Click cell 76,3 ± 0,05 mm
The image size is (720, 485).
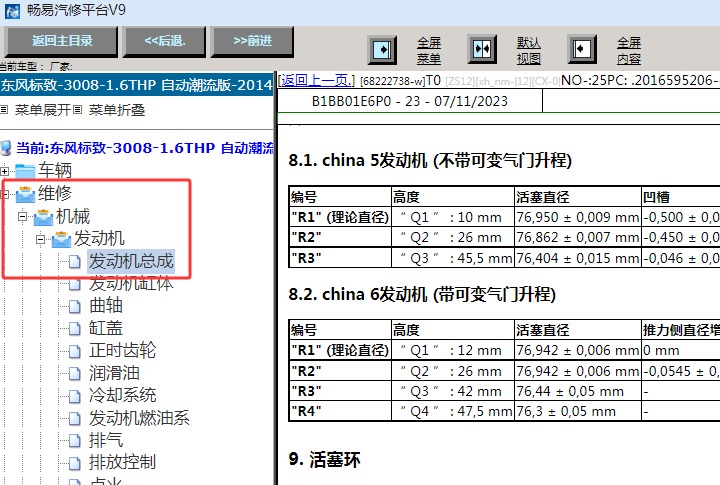point(577,411)
